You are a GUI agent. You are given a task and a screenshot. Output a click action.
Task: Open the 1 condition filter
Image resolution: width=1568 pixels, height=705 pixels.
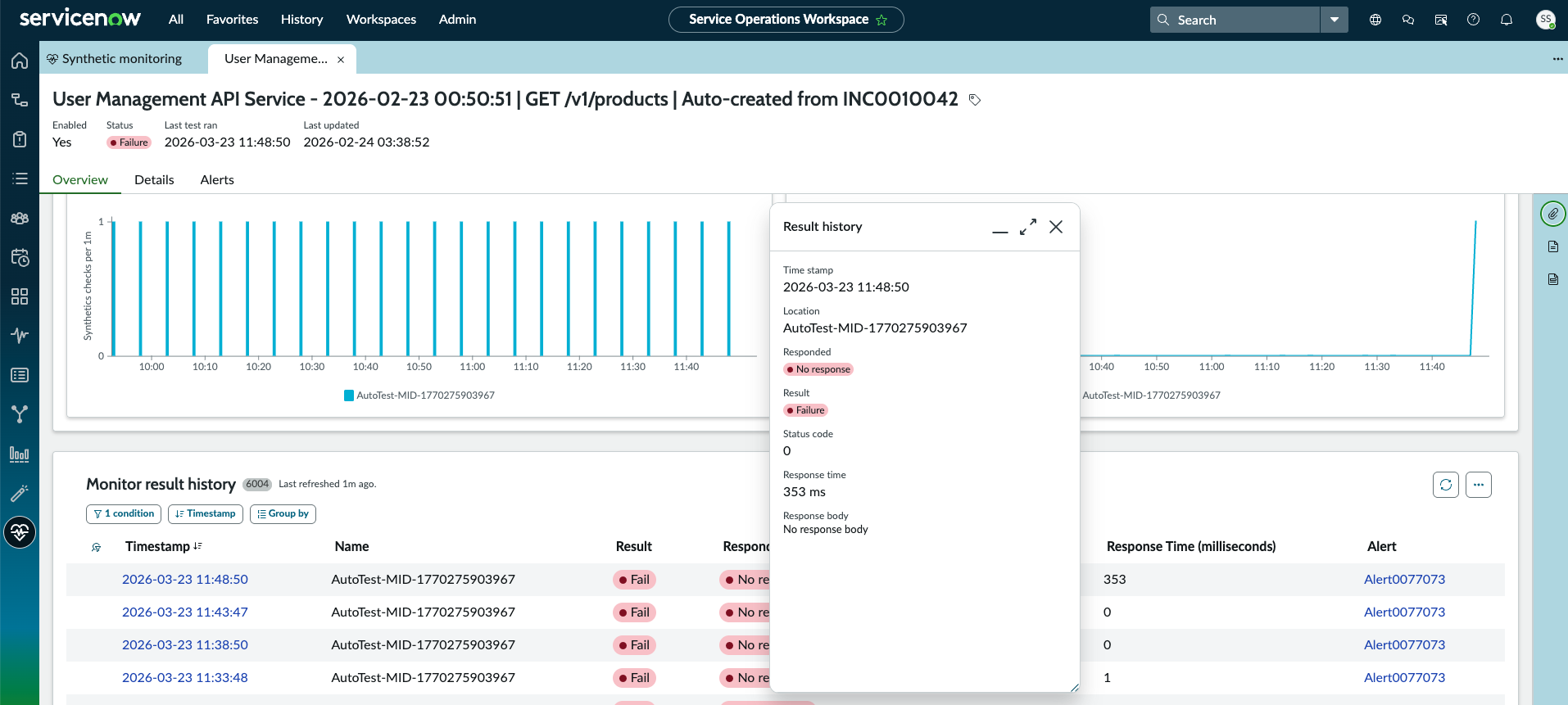click(124, 513)
